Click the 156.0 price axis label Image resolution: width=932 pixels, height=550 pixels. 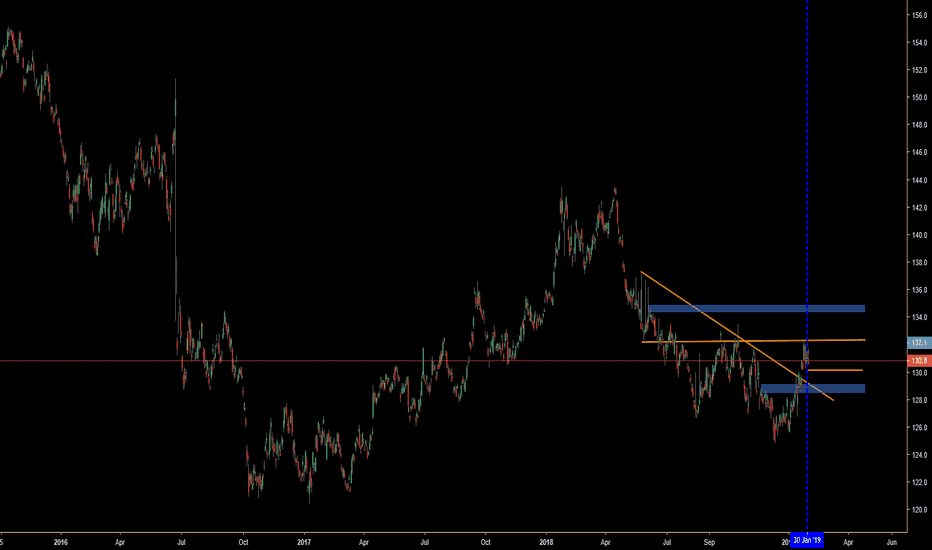(920, 15)
